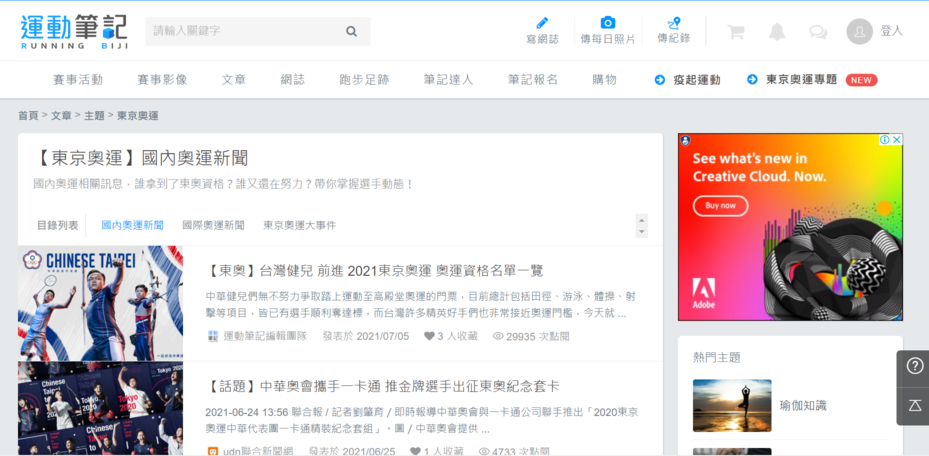
Task: Click the heart icon for 3 人收藏
Action: [x=430, y=336]
